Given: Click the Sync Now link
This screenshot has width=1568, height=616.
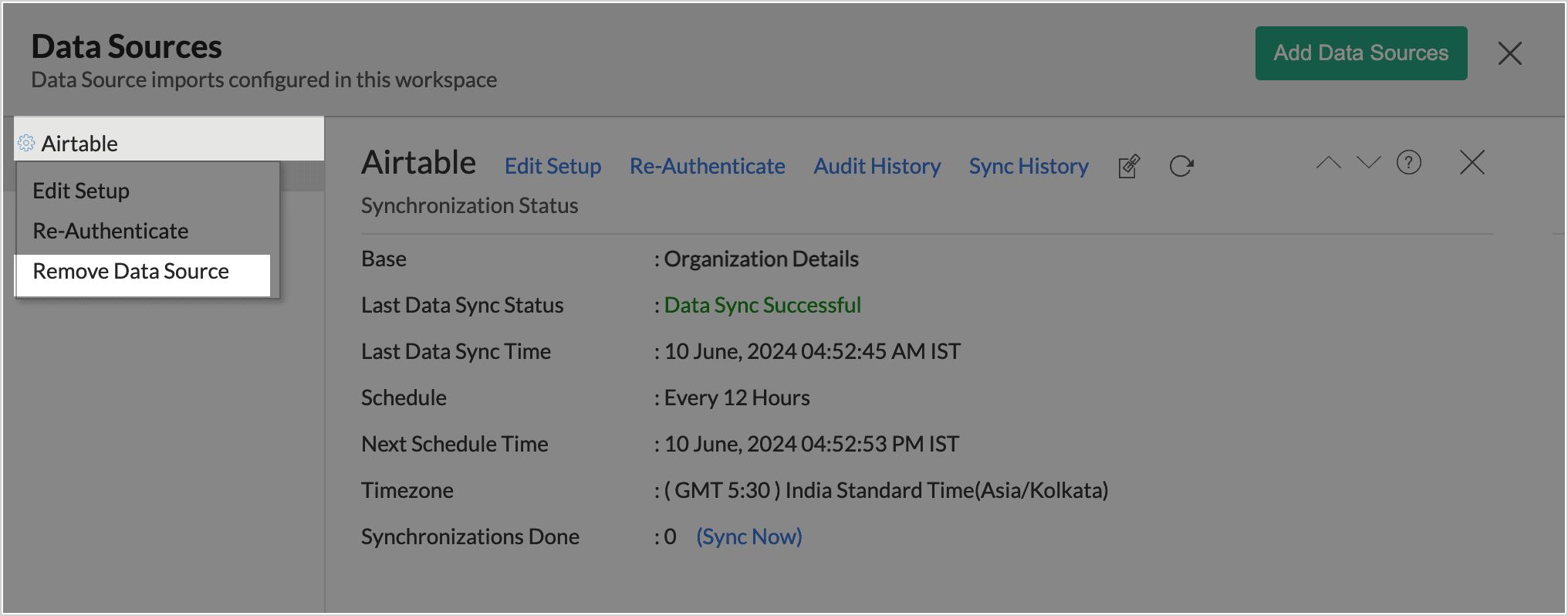Looking at the screenshot, I should tap(749, 536).
